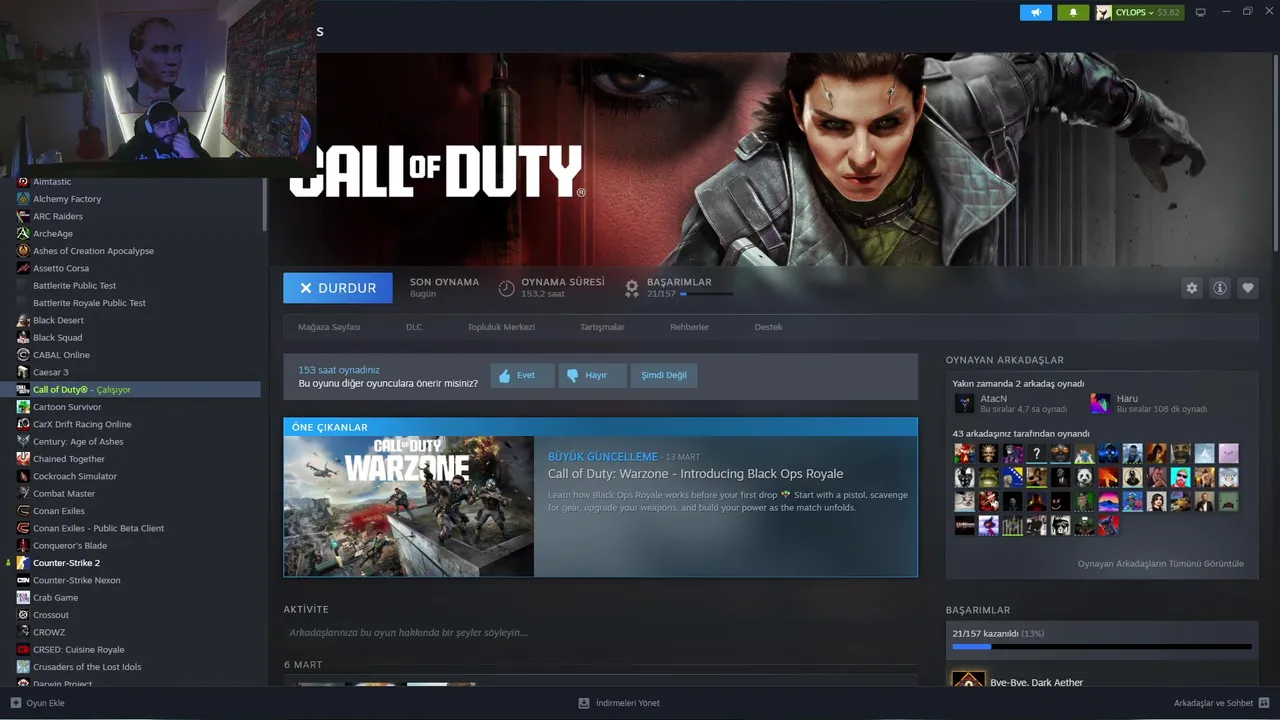Screen dimensions: 1280x720
Task: Click the DURDUR stop game button
Action: tap(338, 288)
